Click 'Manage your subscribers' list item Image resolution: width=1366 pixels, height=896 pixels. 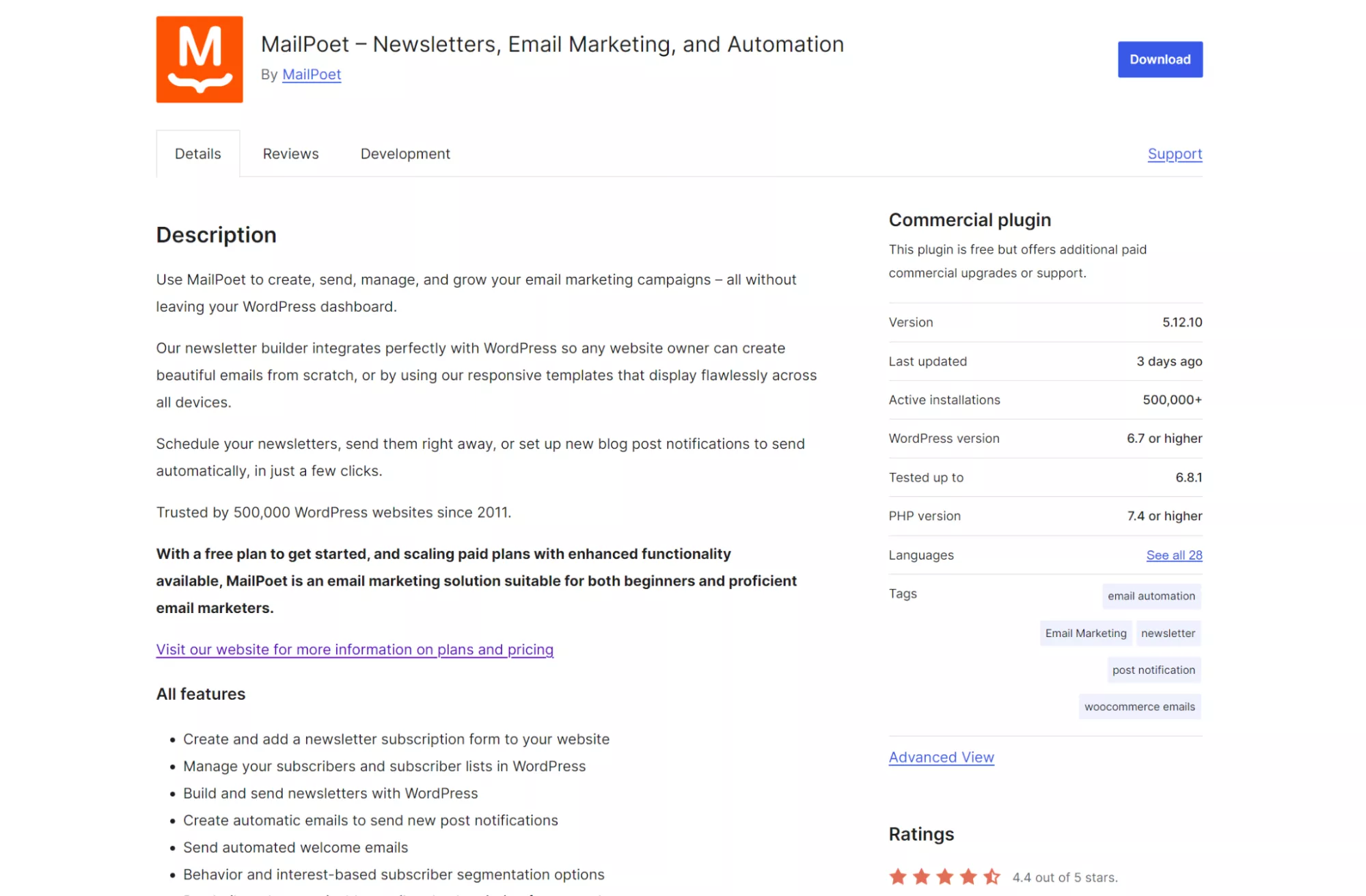tap(384, 766)
